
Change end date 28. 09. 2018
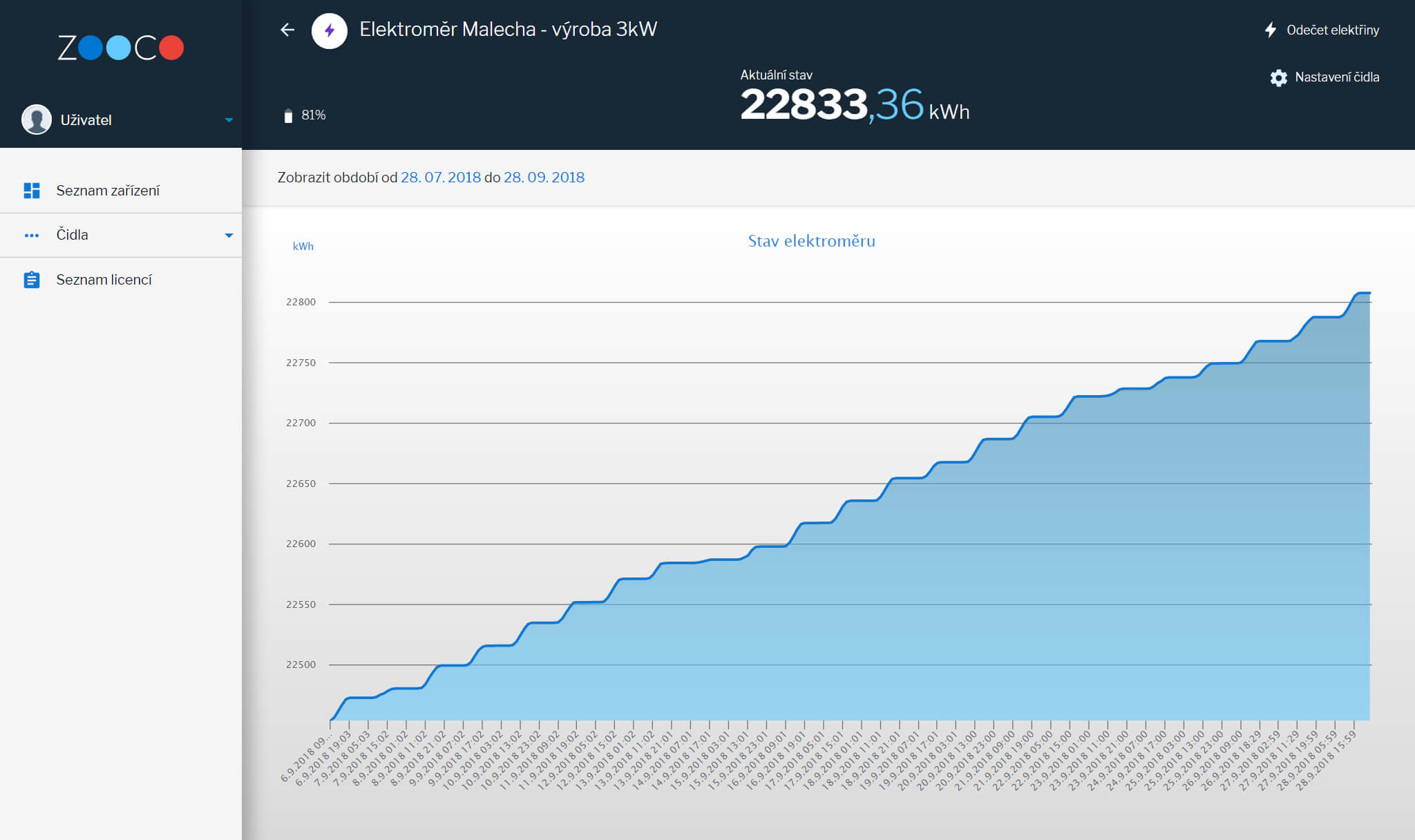tap(544, 178)
